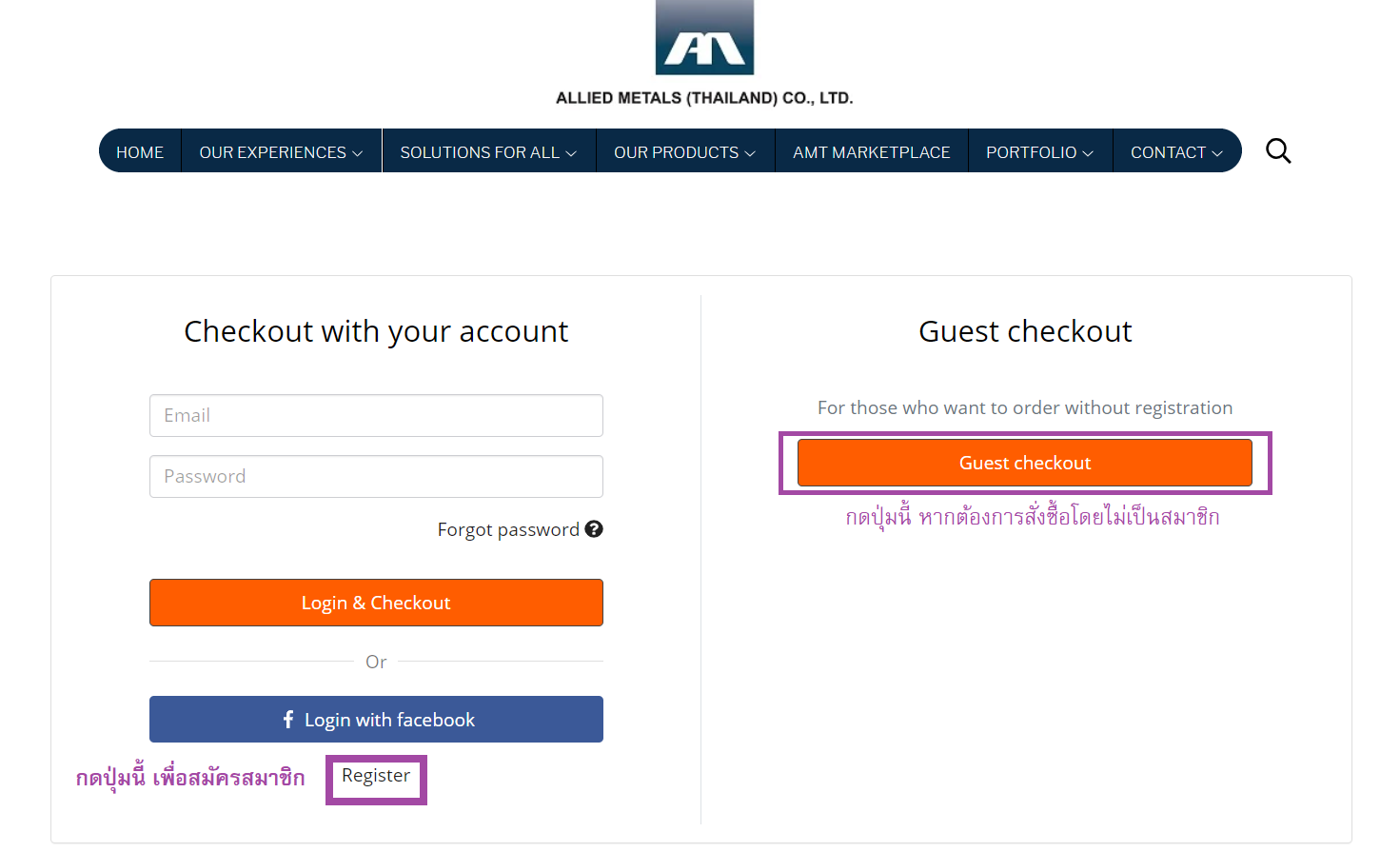Screen dimensions: 1400x852
Task: Click the Login with facebook button
Action: click(x=376, y=720)
